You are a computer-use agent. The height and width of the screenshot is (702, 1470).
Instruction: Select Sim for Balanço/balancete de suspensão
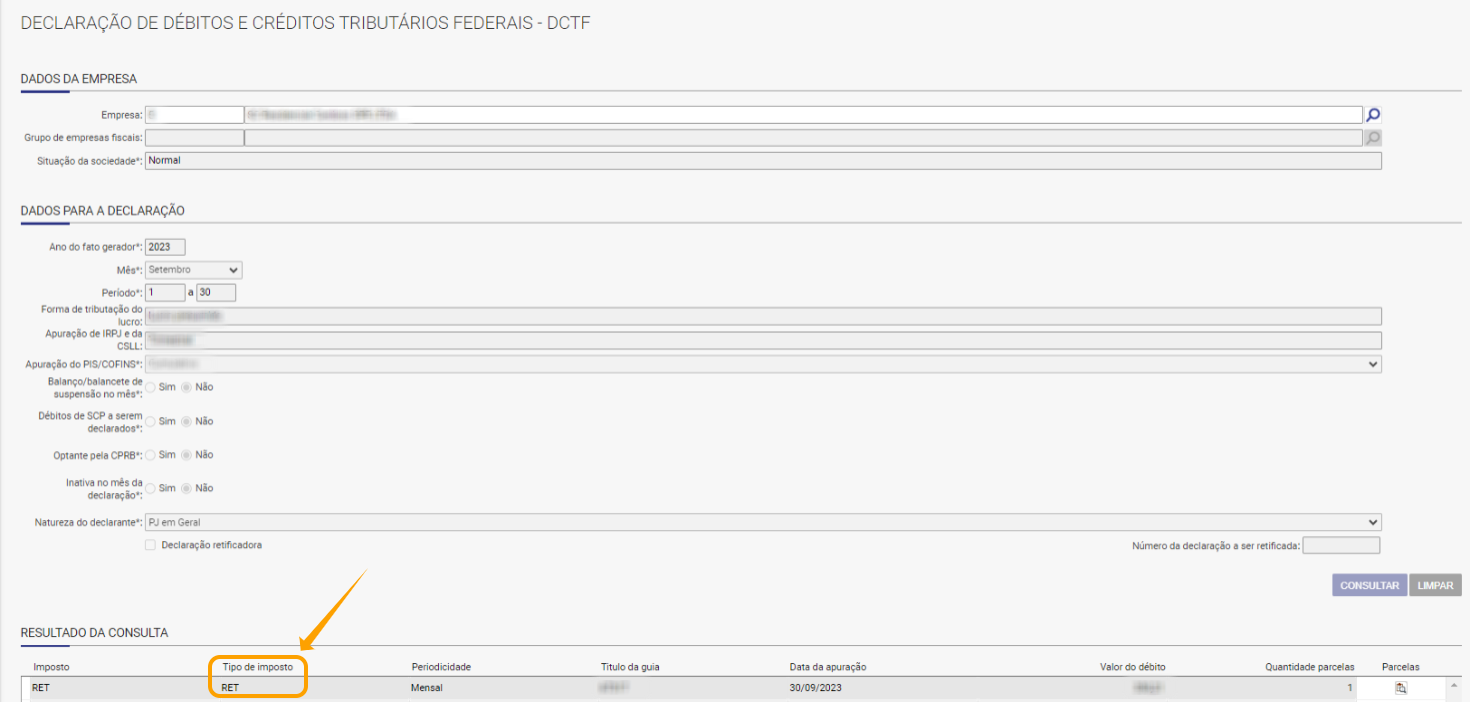coord(151,387)
